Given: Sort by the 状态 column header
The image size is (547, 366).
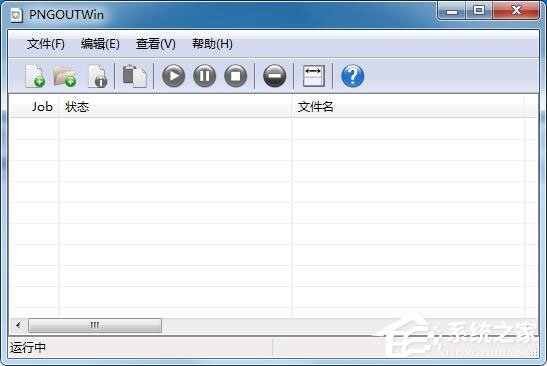Looking at the screenshot, I should pyautogui.click(x=175, y=106).
